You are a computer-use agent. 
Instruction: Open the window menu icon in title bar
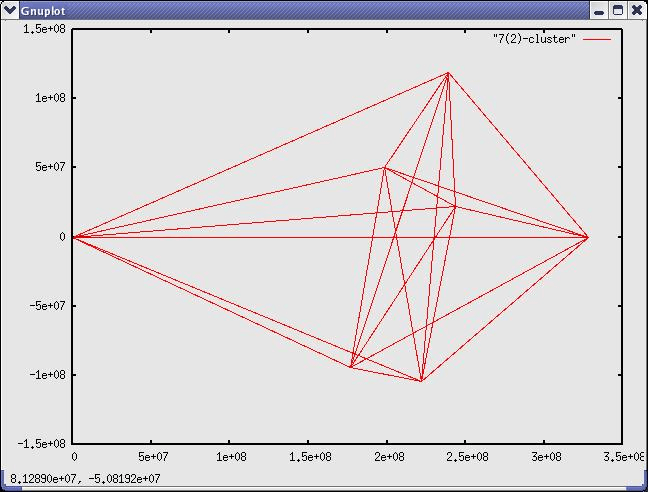click(x=9, y=10)
